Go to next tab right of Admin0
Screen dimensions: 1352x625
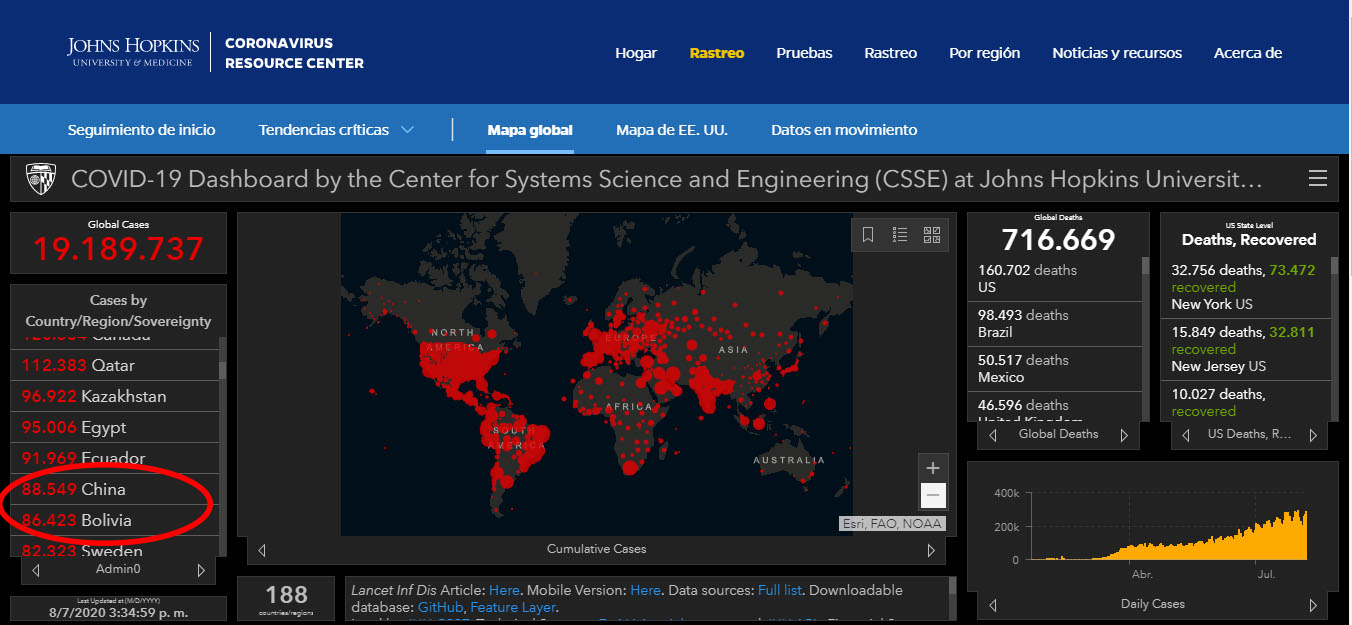point(201,570)
